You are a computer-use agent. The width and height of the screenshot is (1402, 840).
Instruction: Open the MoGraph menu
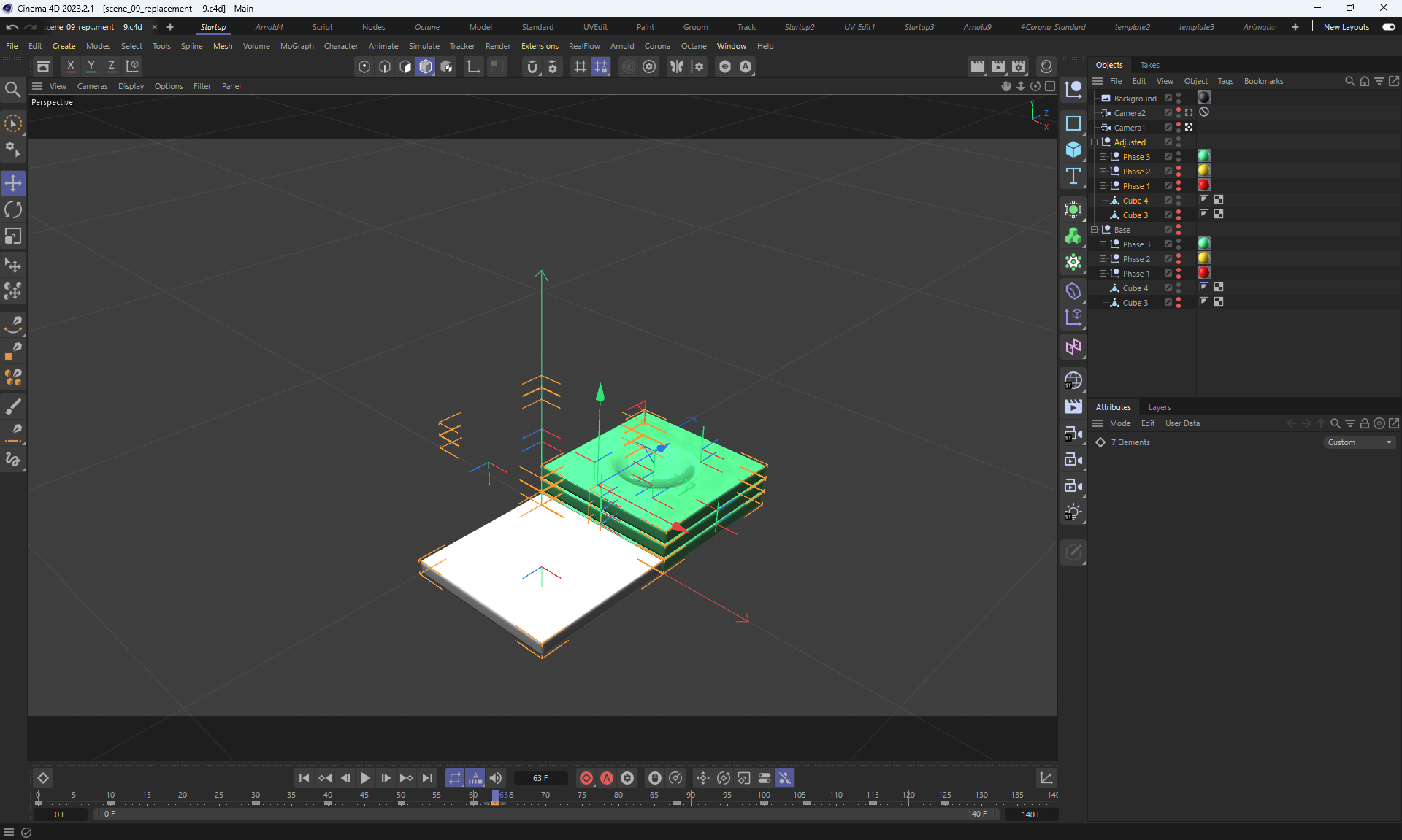click(x=296, y=46)
